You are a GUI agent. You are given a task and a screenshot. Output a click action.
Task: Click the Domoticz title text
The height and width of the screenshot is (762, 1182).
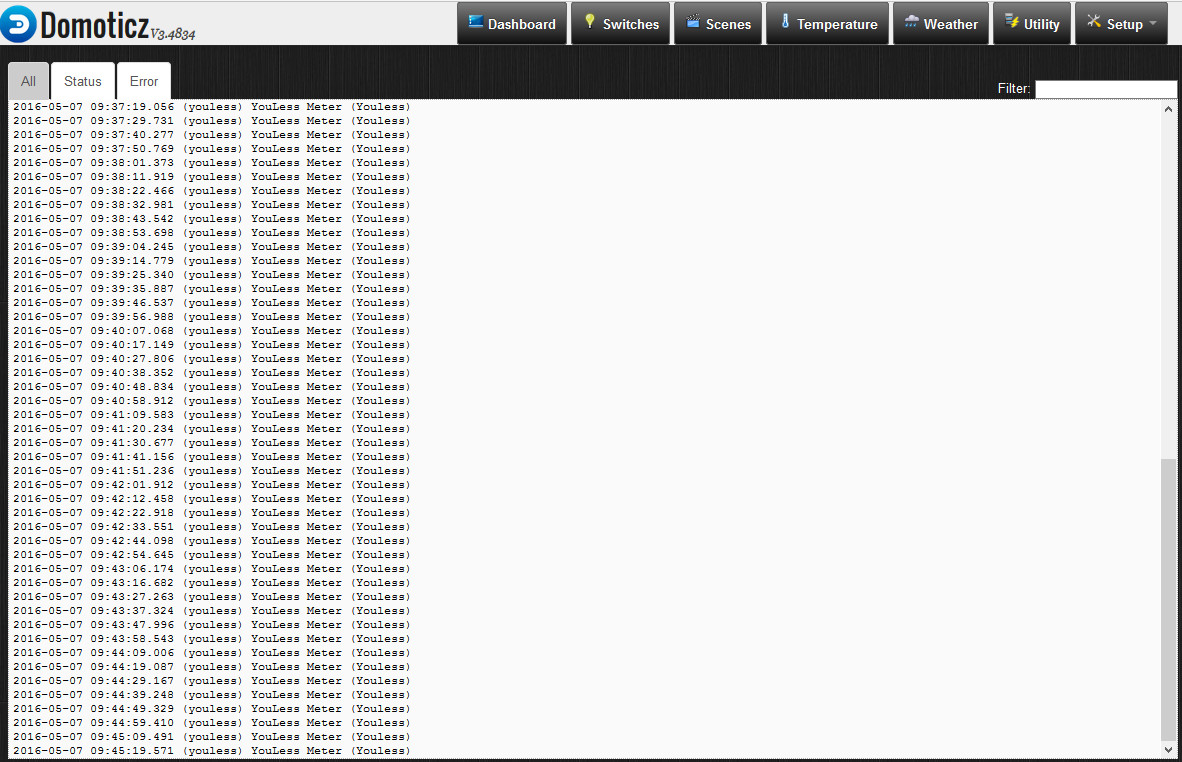pyautogui.click(x=94, y=26)
